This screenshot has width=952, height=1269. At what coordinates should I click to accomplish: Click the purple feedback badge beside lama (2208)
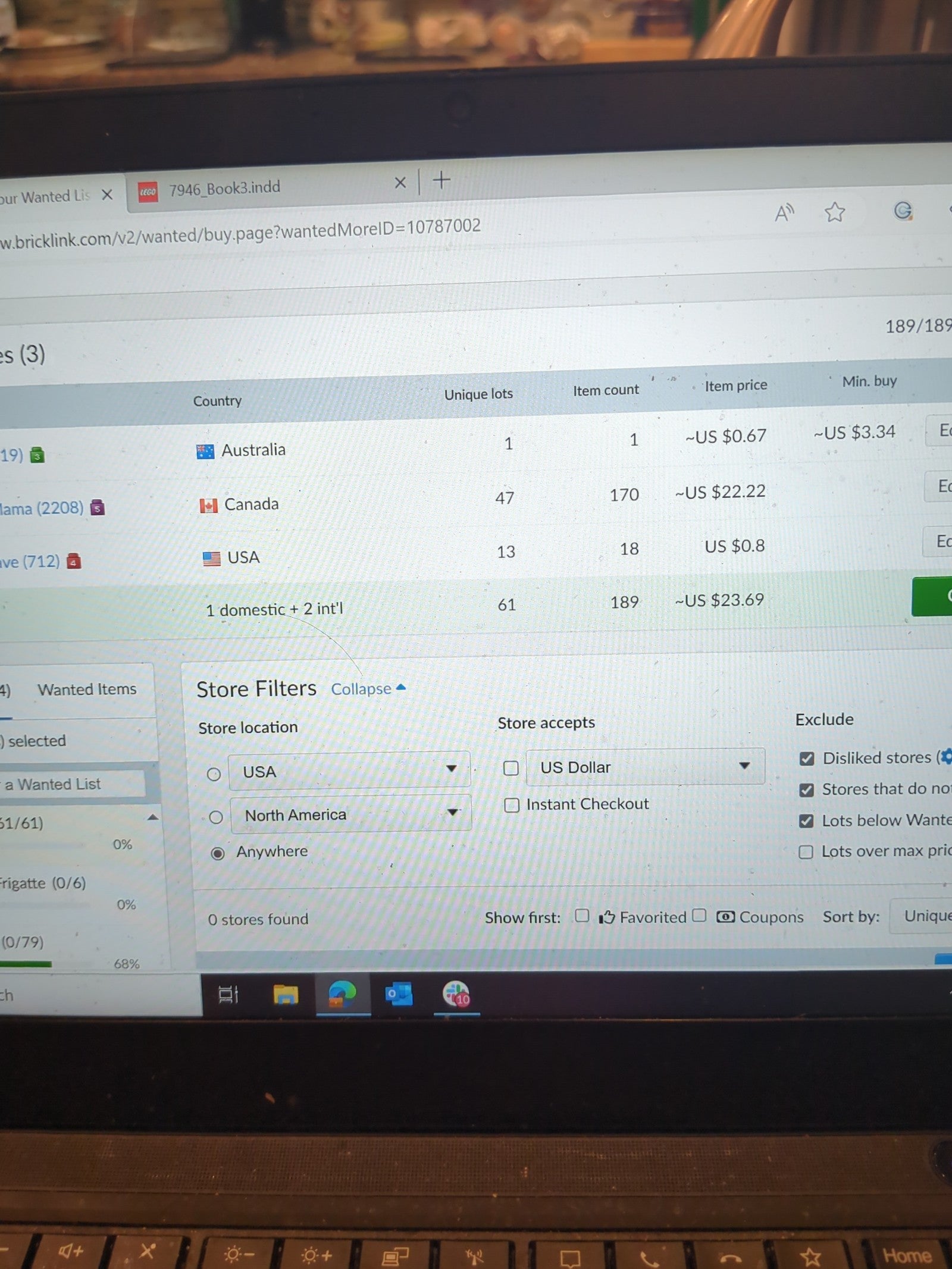97,509
